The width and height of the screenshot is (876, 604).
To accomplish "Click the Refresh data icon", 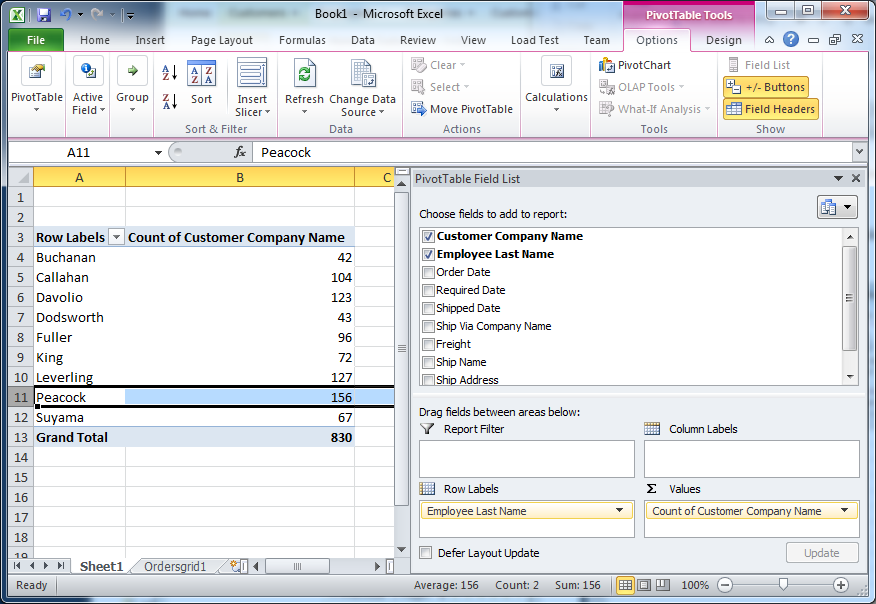I will (x=304, y=74).
